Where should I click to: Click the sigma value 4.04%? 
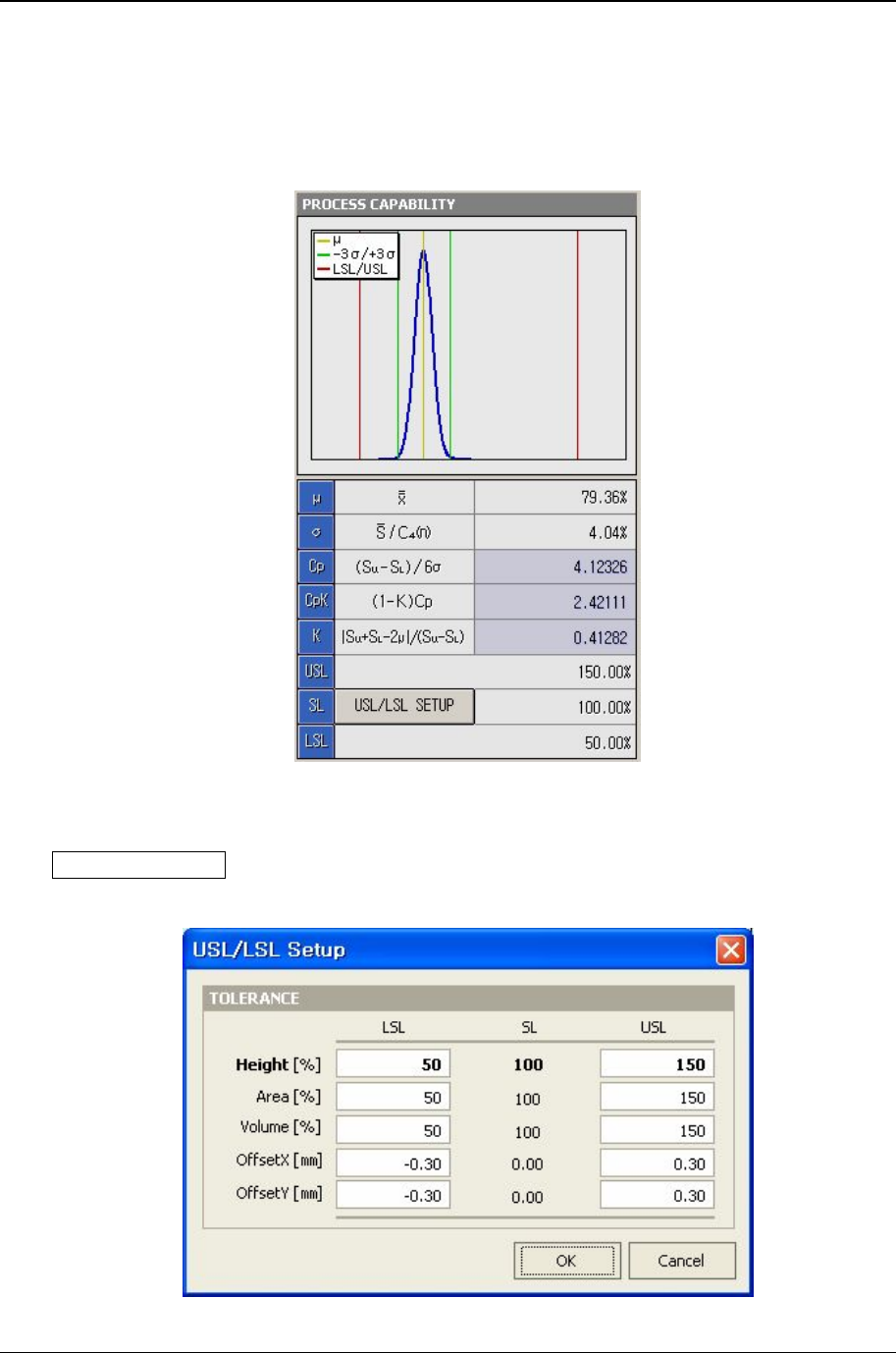click(x=607, y=532)
